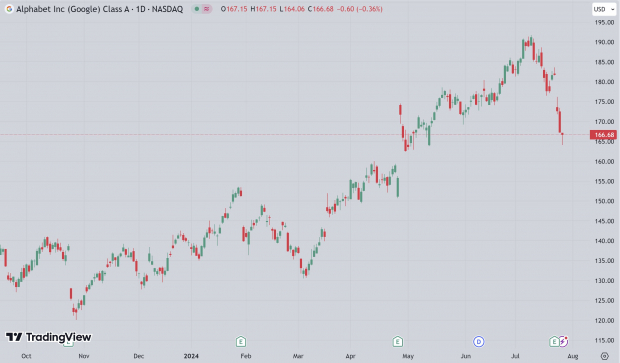
Task: Click the 150.00 price axis label
Action: tap(605, 201)
